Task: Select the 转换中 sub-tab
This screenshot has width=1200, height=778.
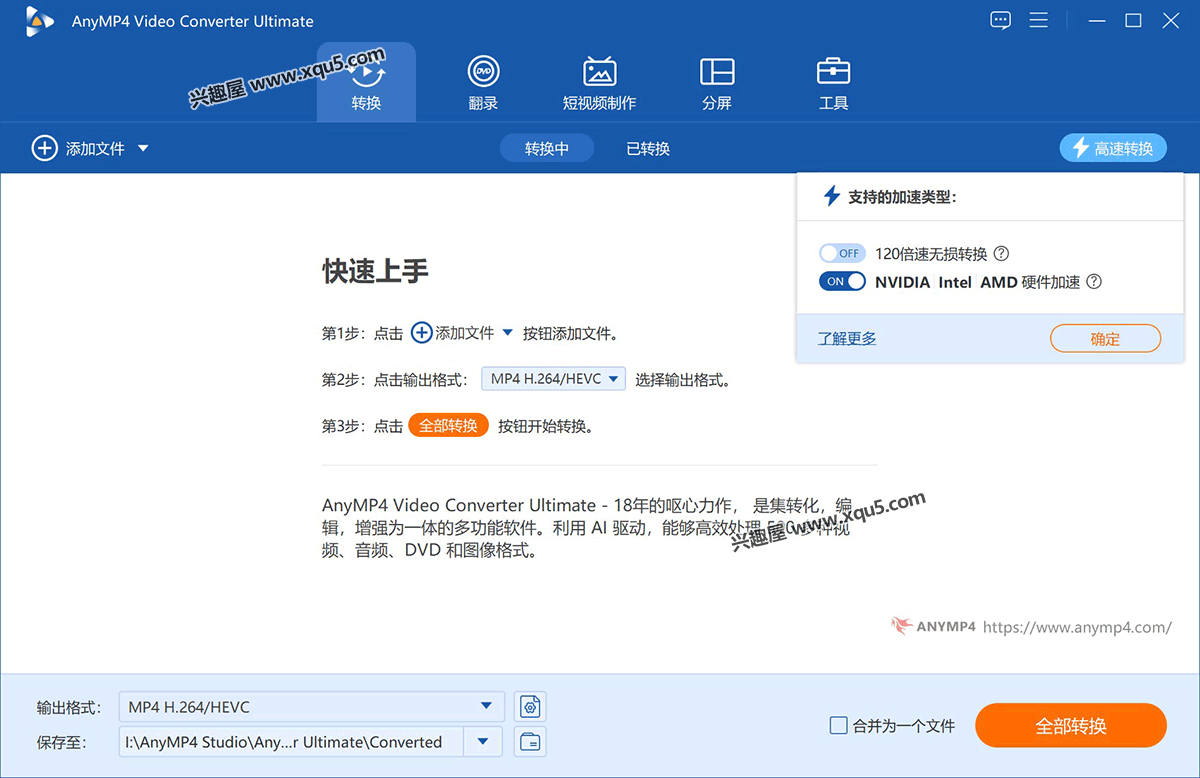Action: point(547,148)
